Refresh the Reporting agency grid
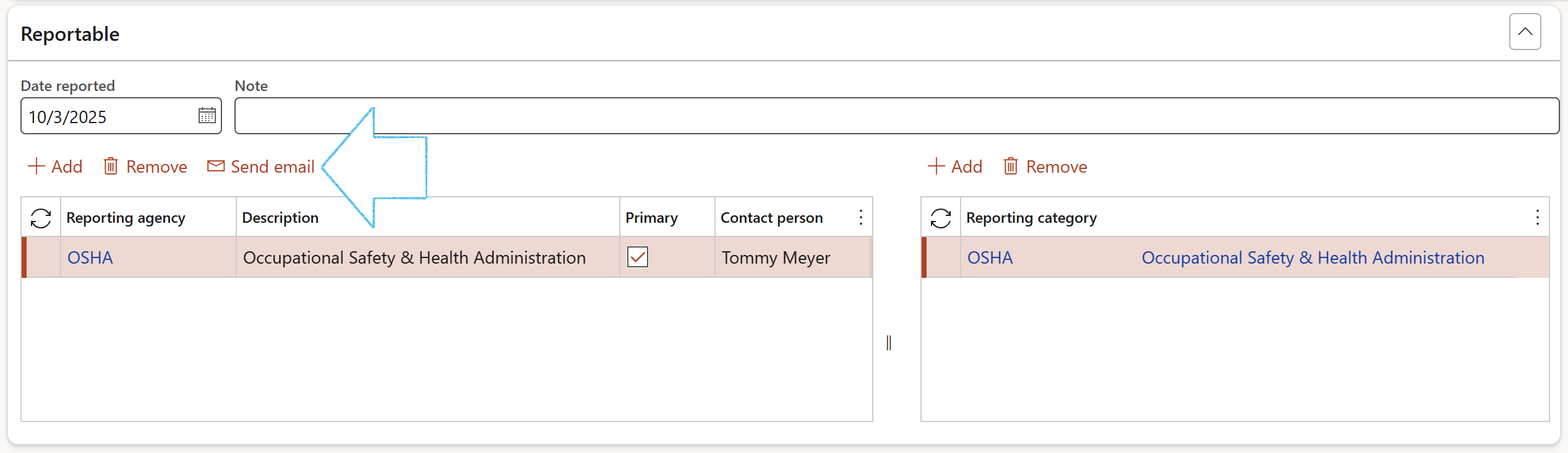Viewport: 1568px width, 453px height. [x=41, y=218]
